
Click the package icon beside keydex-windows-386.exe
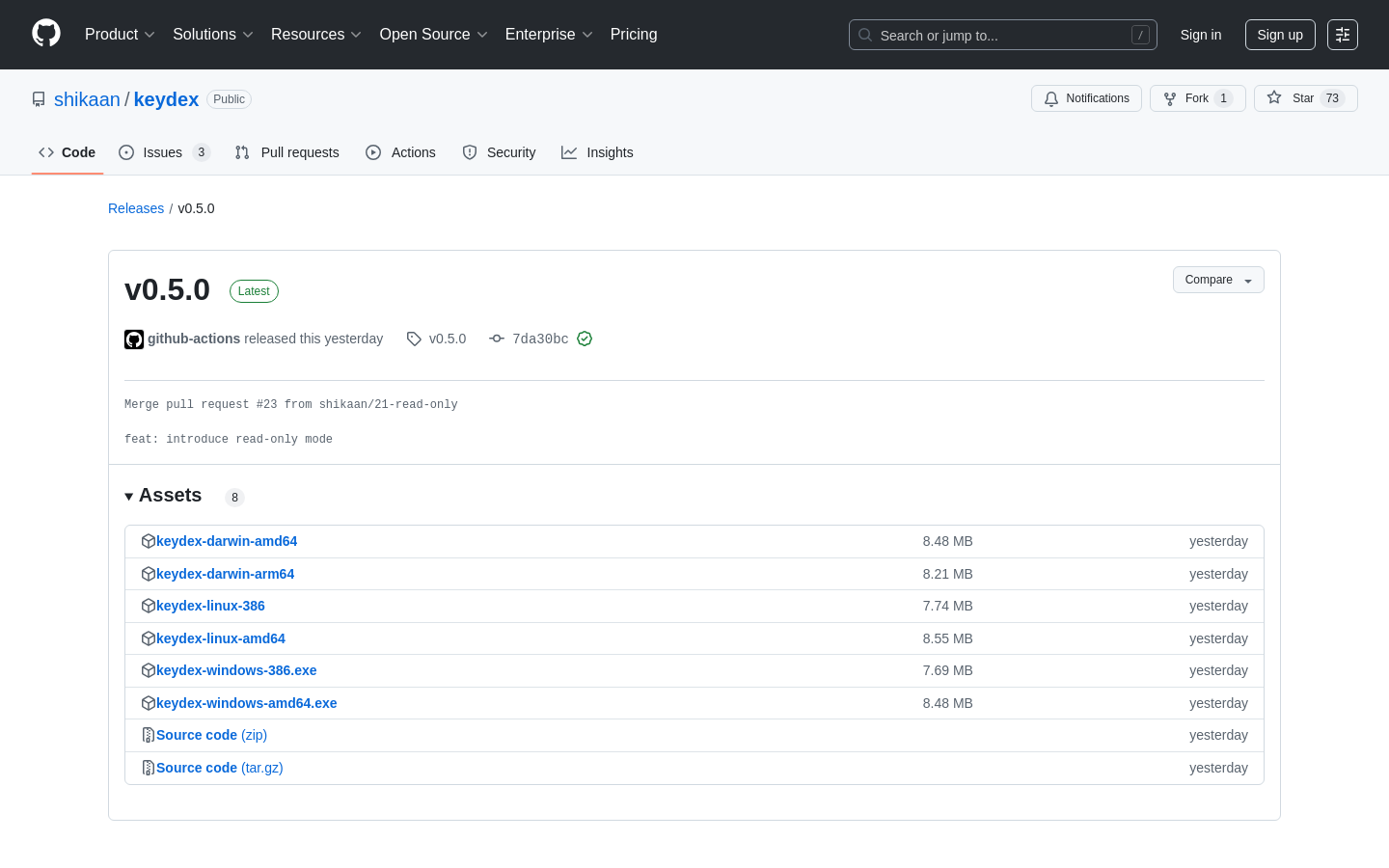point(149,670)
